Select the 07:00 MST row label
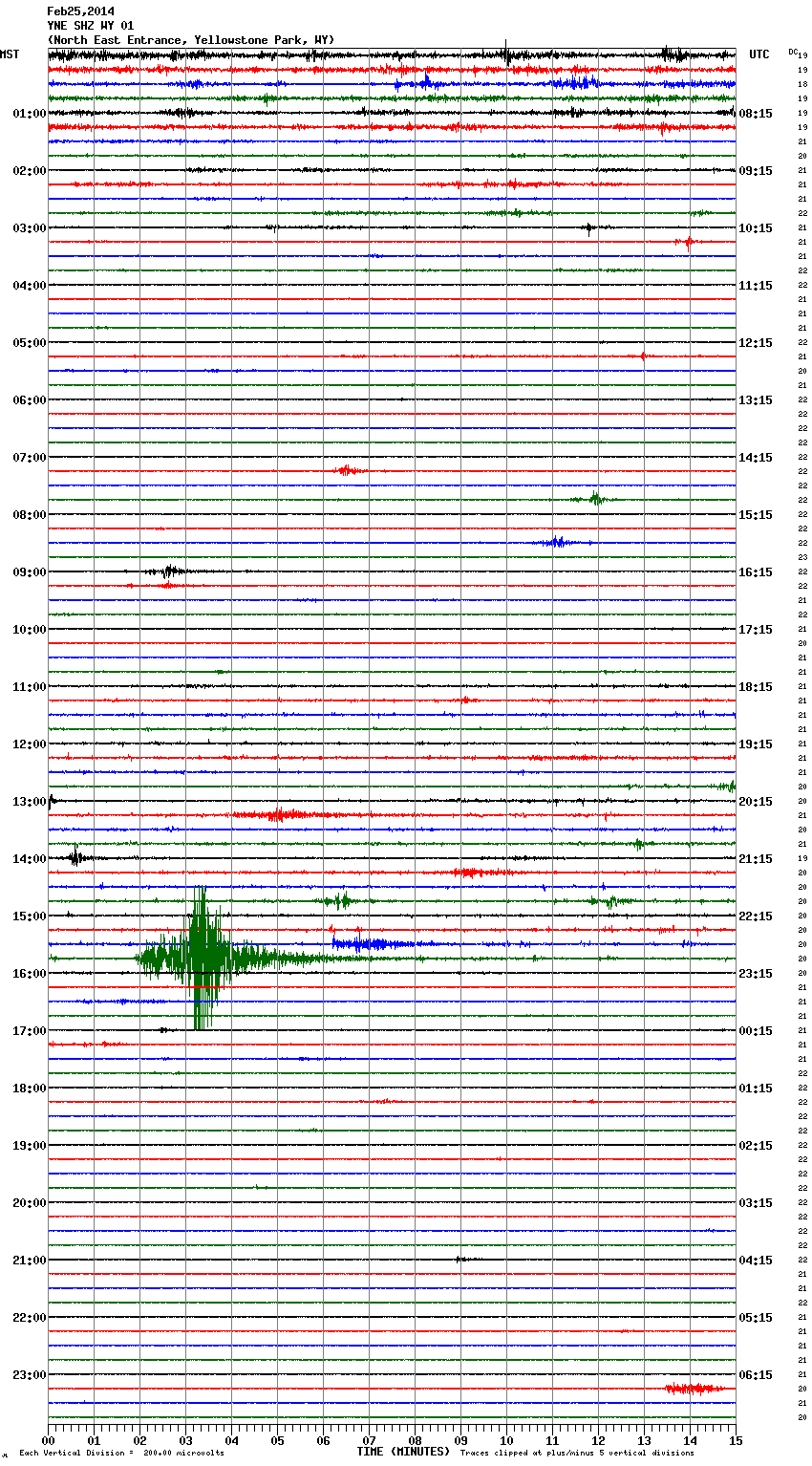 [30, 458]
